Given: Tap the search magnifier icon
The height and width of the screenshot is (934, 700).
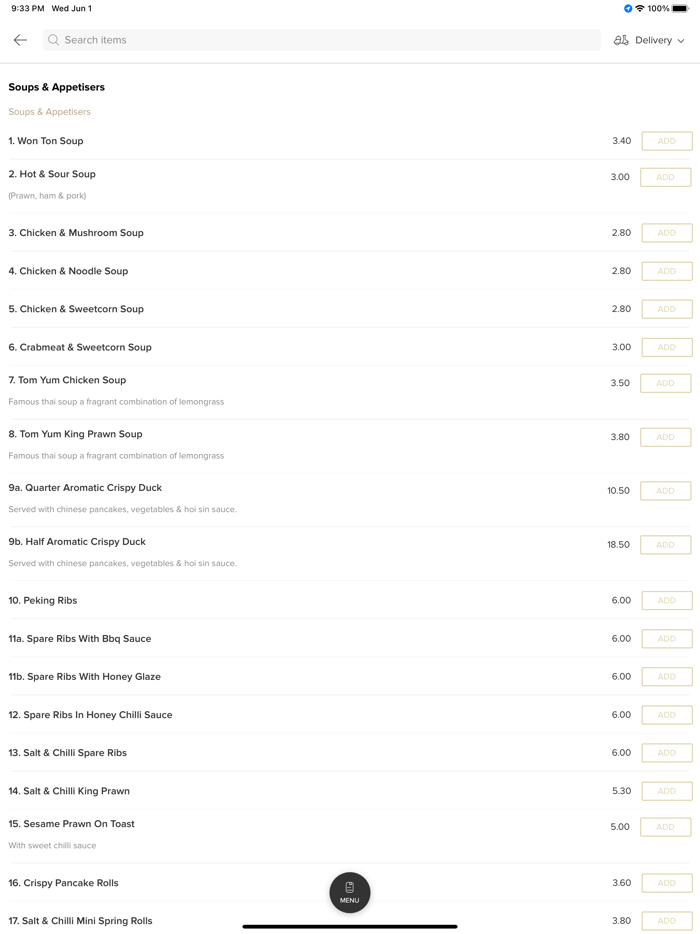Looking at the screenshot, I should click(54, 40).
